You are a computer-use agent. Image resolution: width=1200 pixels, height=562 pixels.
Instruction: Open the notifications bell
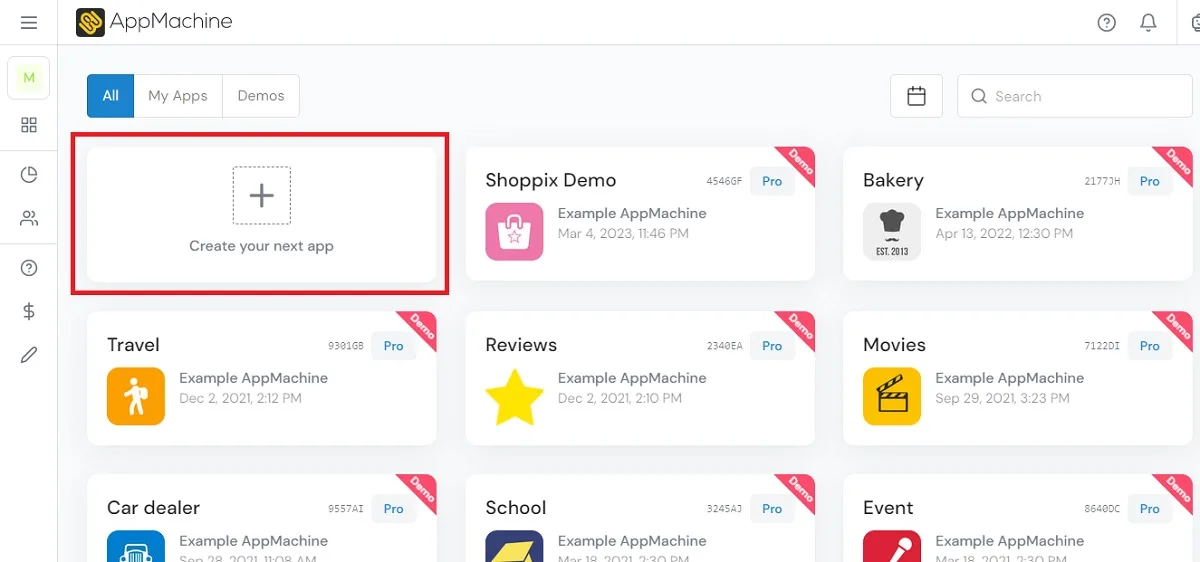[x=1148, y=23]
